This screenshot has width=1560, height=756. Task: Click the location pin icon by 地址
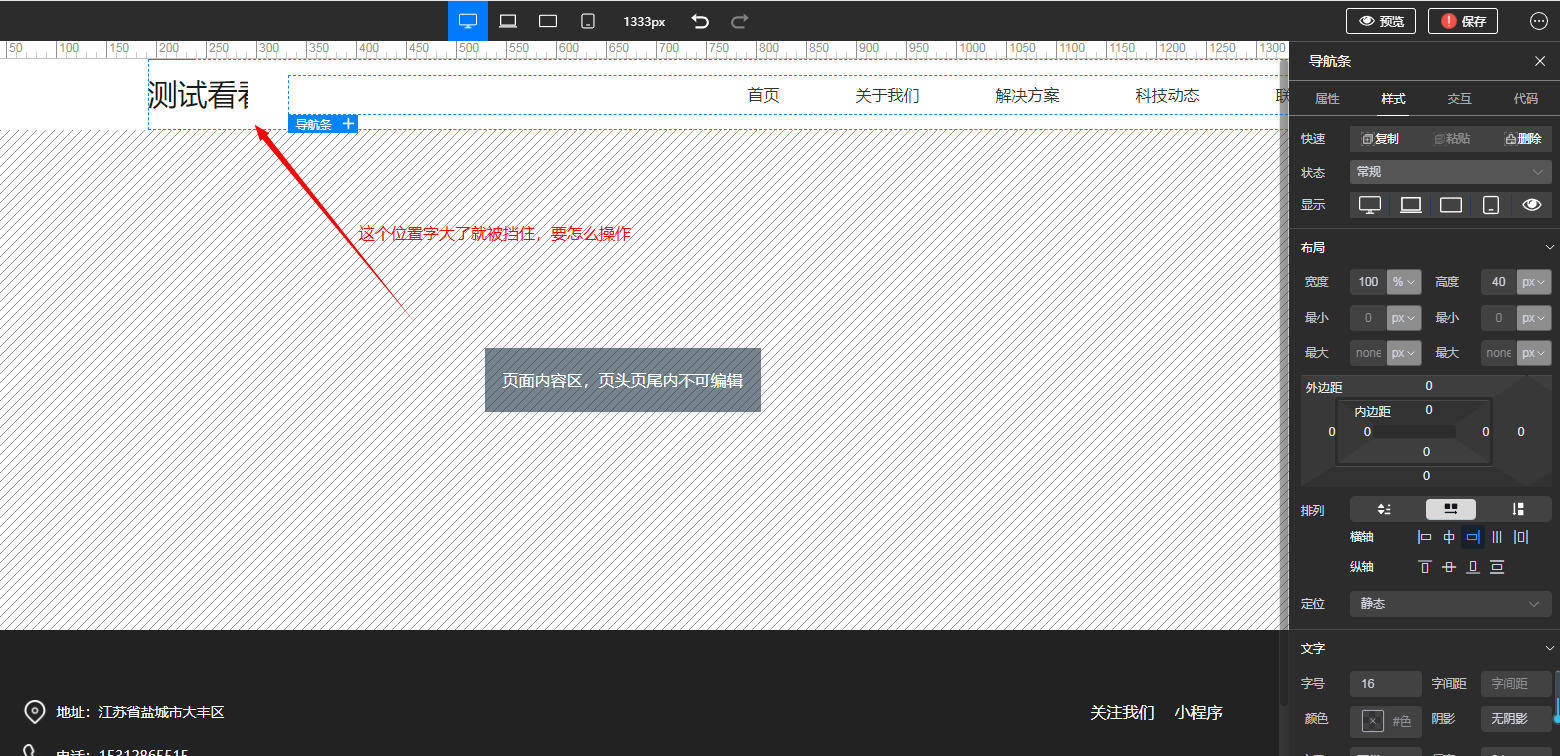pos(35,712)
